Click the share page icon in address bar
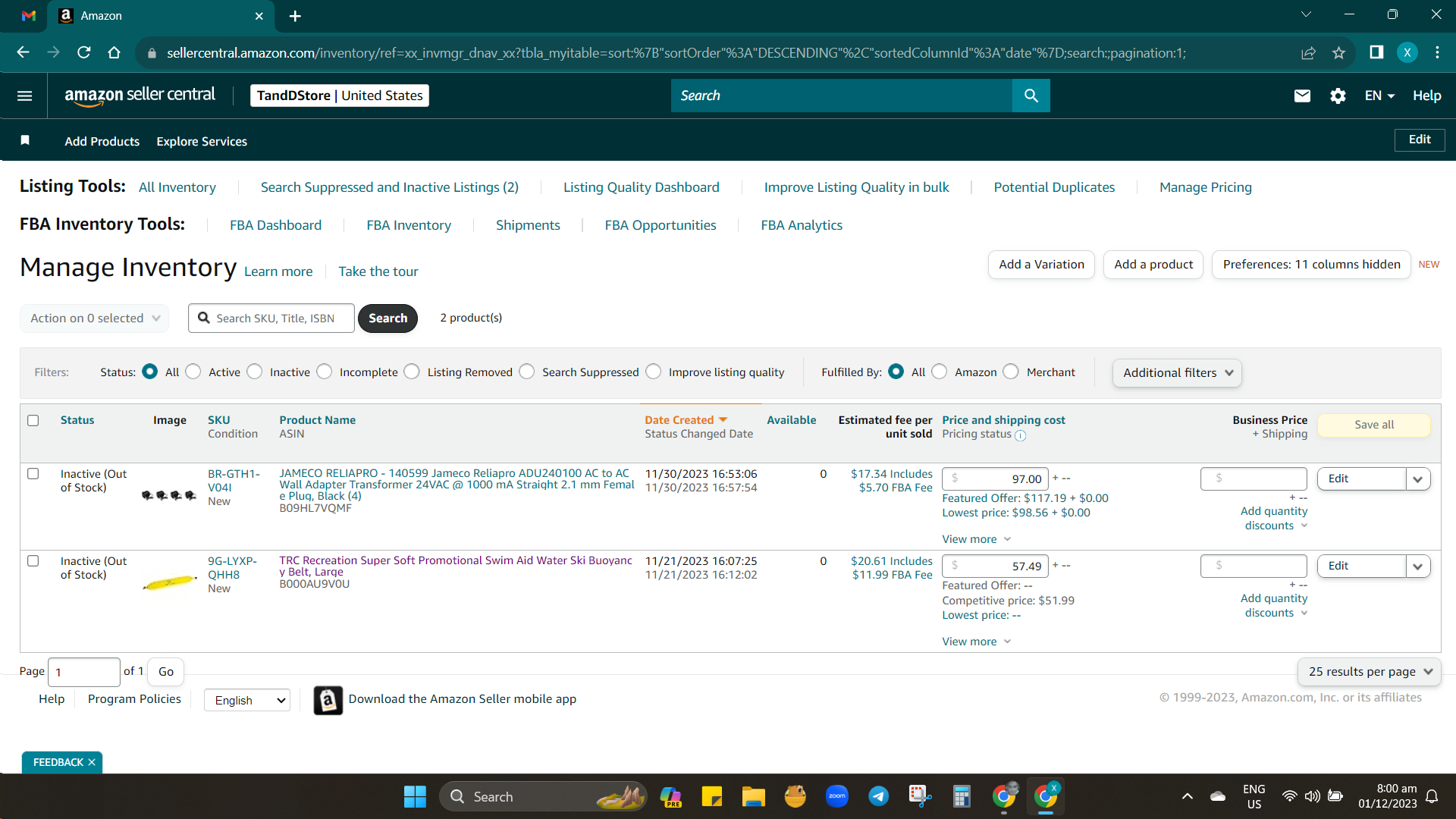The height and width of the screenshot is (819, 1456). pyautogui.click(x=1308, y=52)
